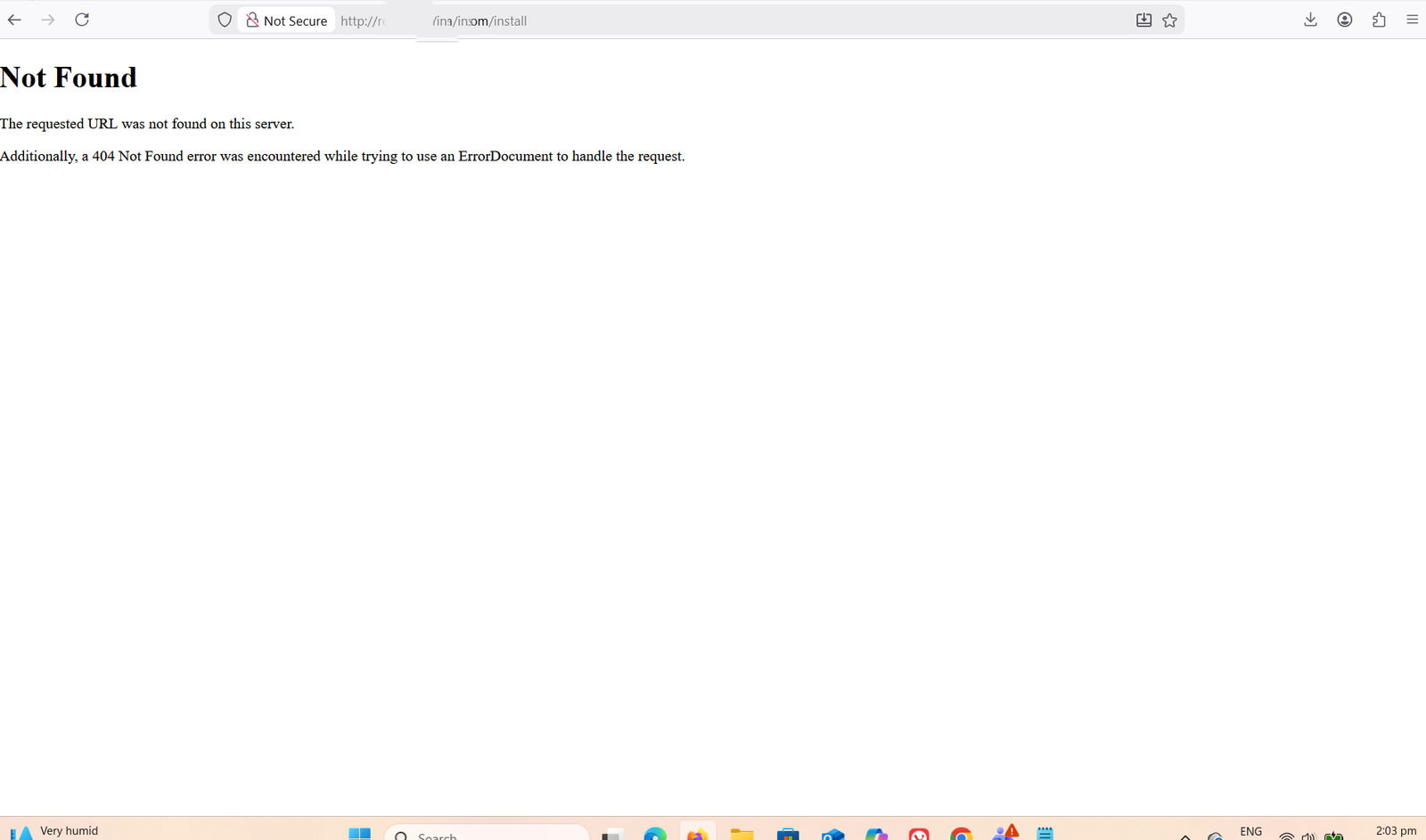The width and height of the screenshot is (1426, 840).
Task: Open the Firefox application hamburger menu
Action: pos(1412,20)
